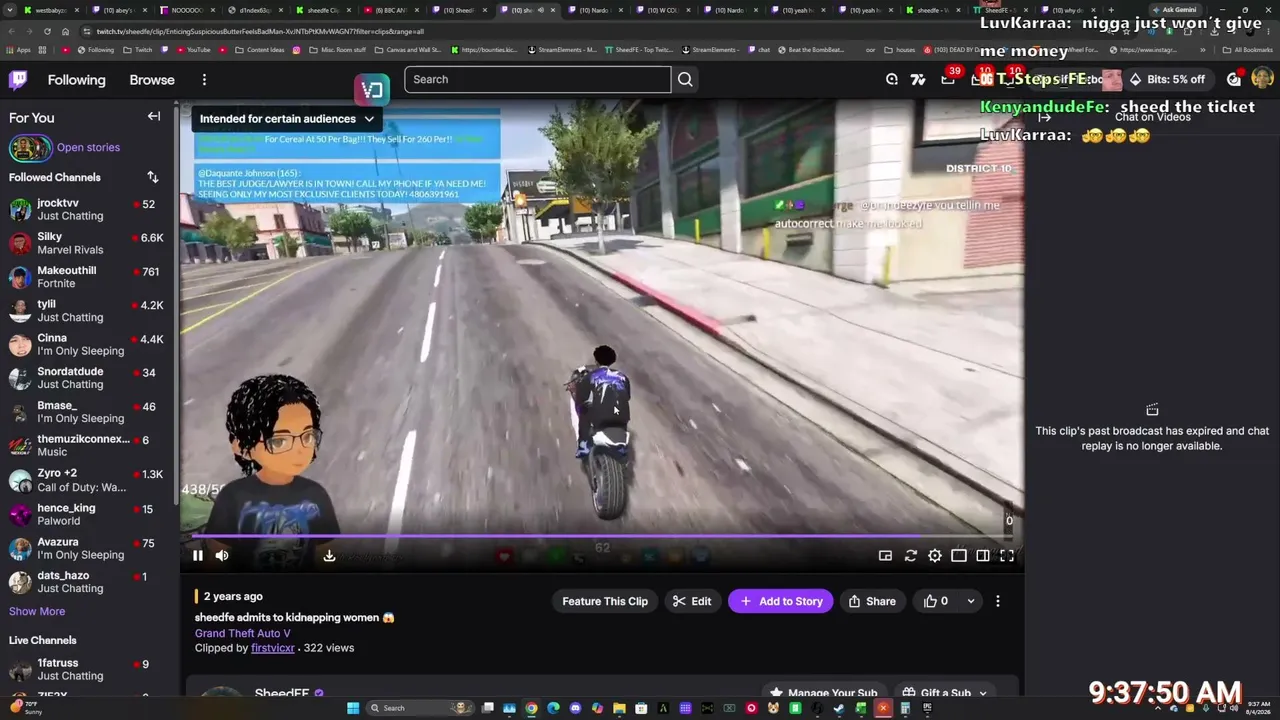Reload the page in Chrome
The image size is (1280, 720).
click(x=47, y=31)
